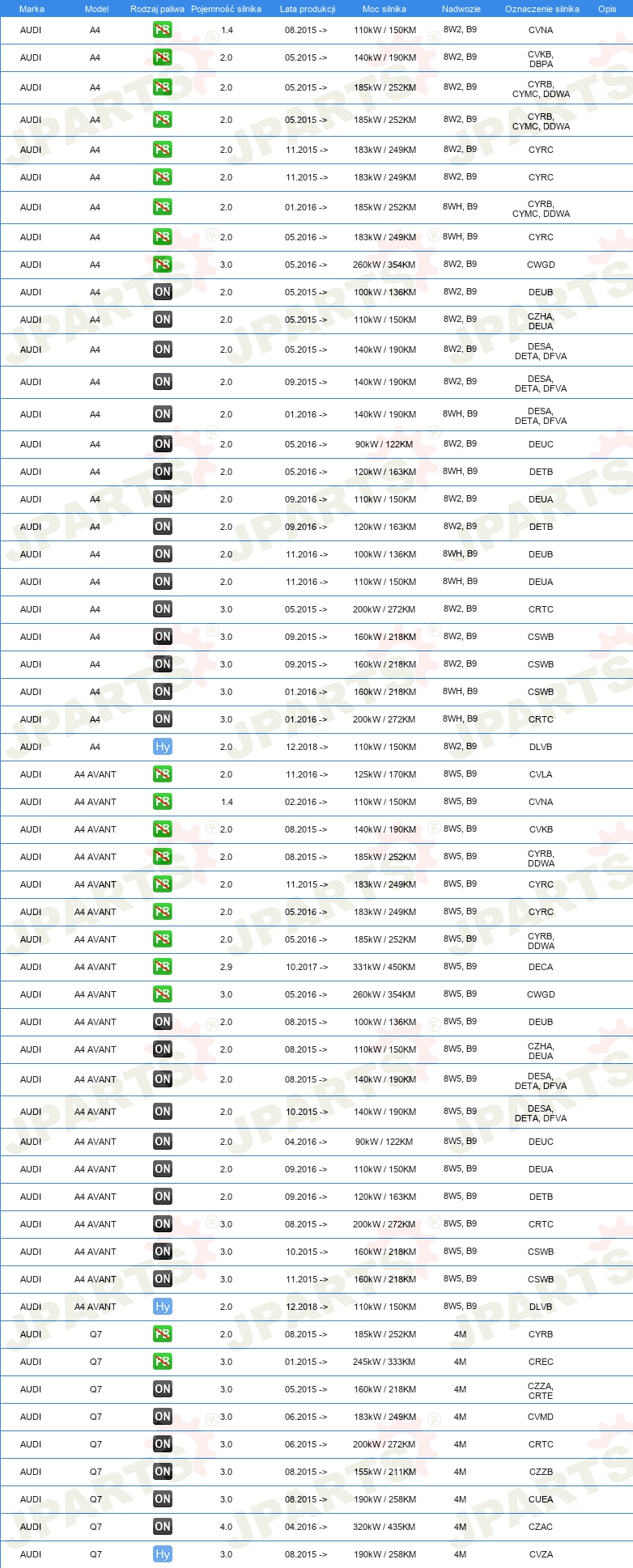
Task: Click petrol icon in A4 AVANT CVLA row
Action: 163,774
